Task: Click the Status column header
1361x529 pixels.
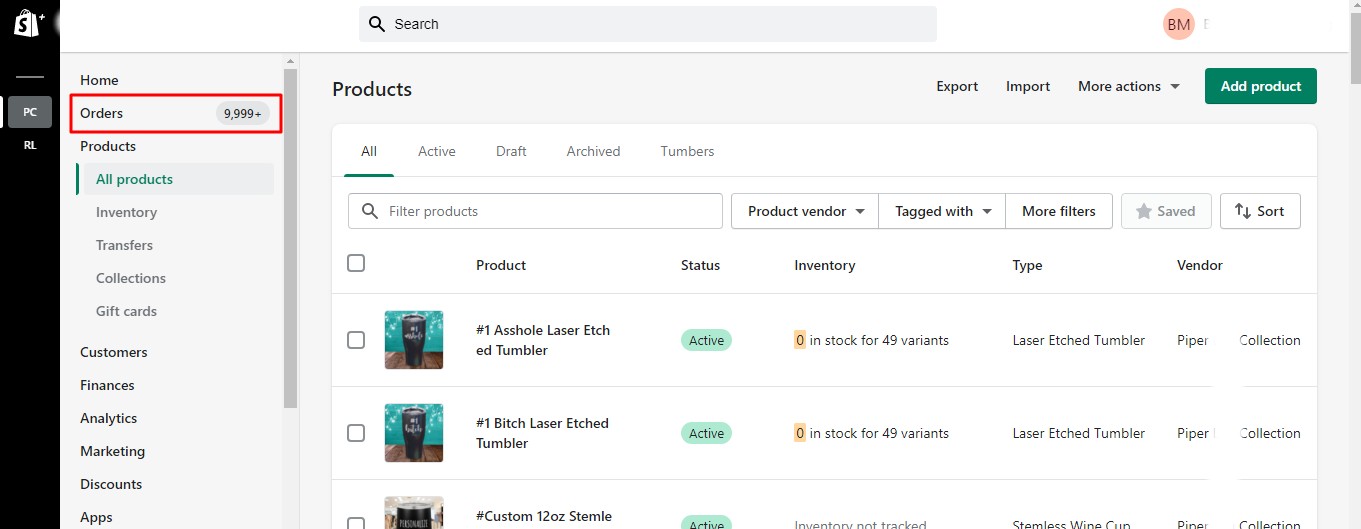Action: 700,265
